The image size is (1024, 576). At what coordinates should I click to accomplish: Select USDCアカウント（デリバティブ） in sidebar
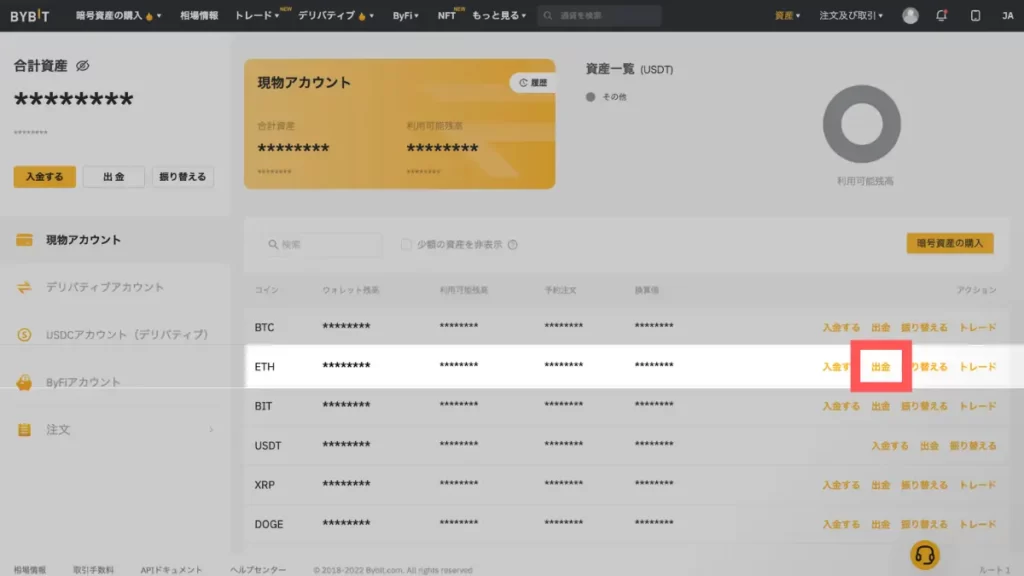127,334
